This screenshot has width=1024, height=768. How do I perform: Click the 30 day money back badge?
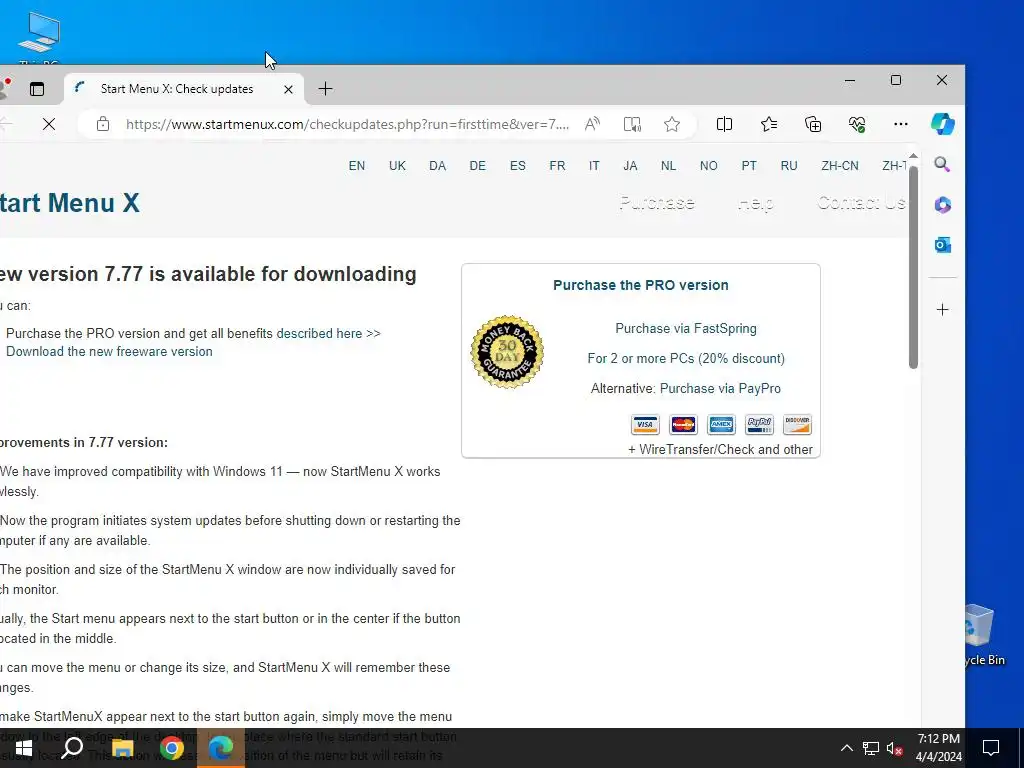[507, 353]
